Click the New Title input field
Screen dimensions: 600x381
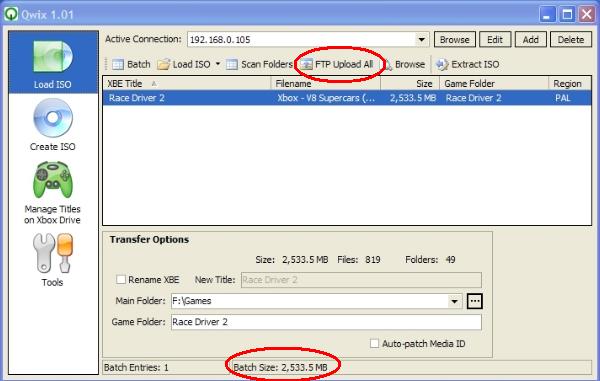361,280
